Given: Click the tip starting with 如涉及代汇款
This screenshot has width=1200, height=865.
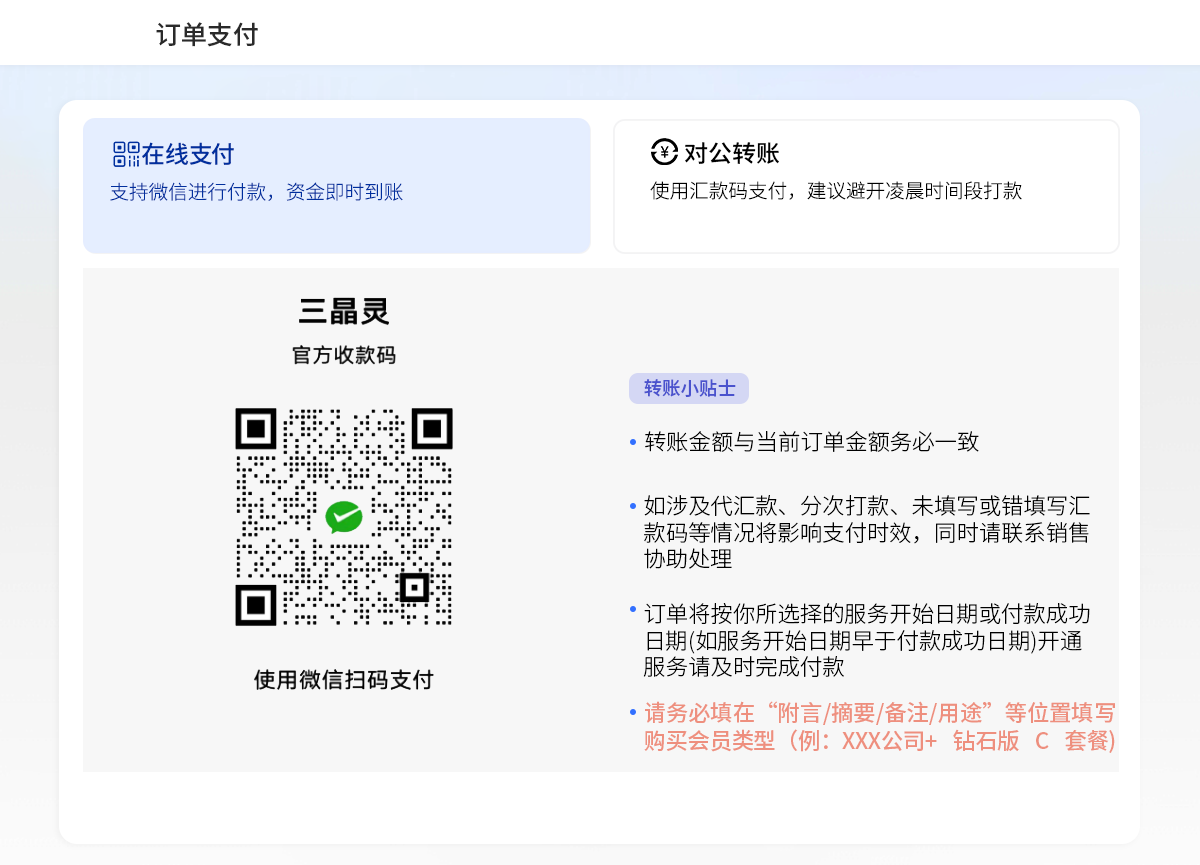Looking at the screenshot, I should coord(866,532).
